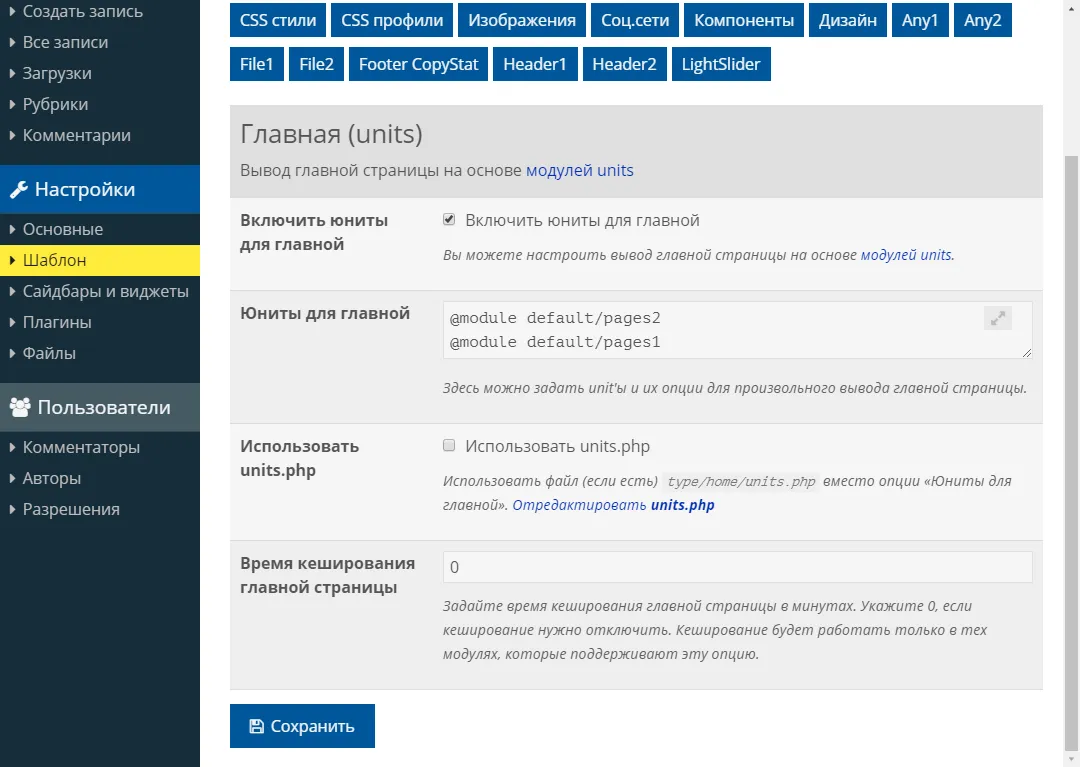Click the floppy disk icon on Сохранить
The width and height of the screenshot is (1080, 767).
(256, 727)
